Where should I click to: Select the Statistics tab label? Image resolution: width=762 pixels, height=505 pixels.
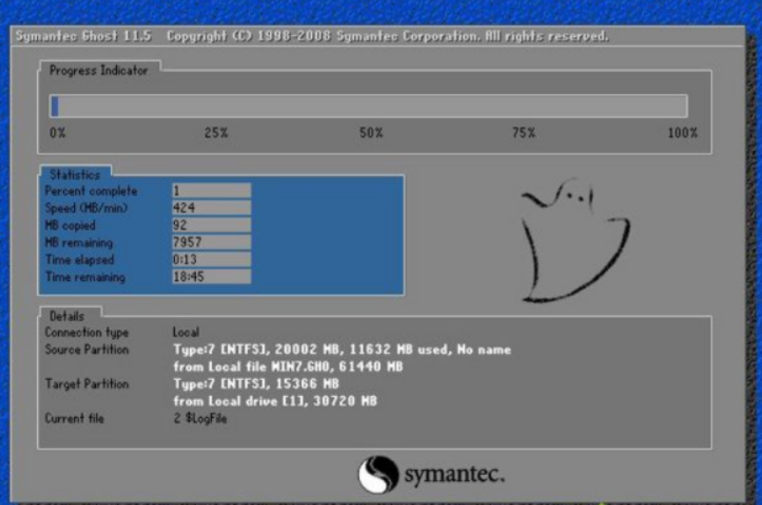click(75, 174)
